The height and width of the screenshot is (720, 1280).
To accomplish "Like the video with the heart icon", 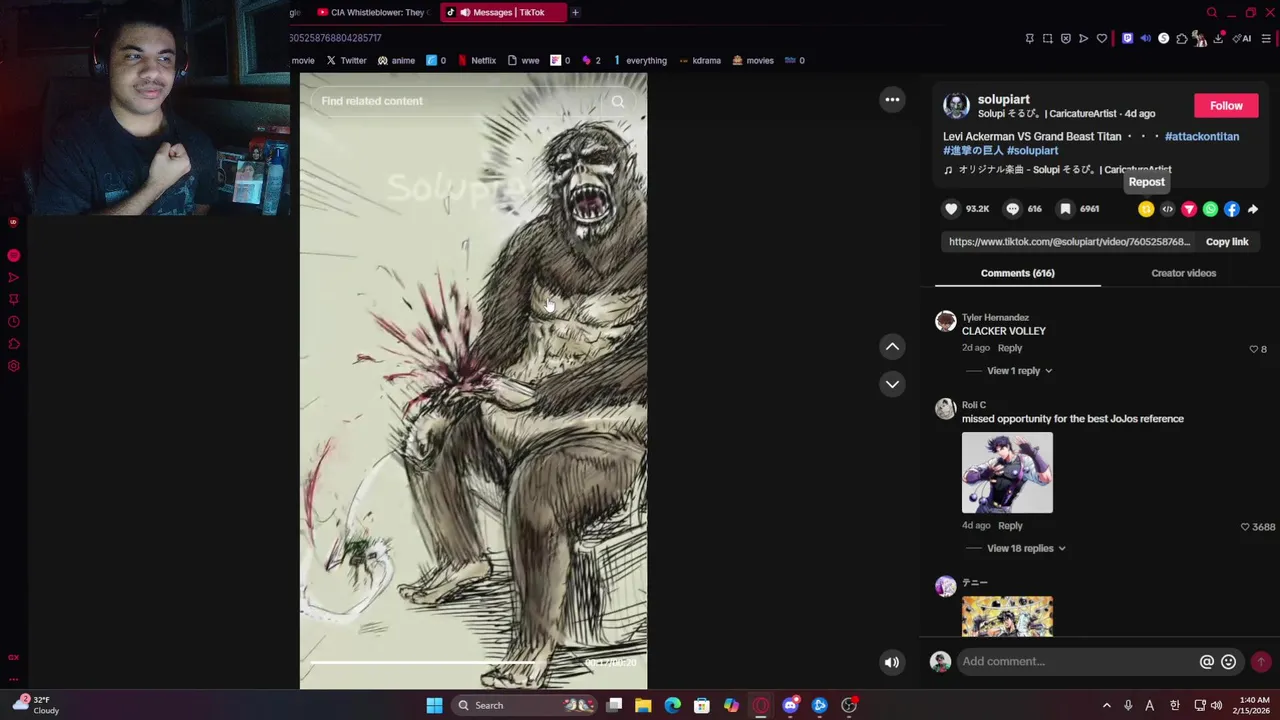I will tap(951, 209).
